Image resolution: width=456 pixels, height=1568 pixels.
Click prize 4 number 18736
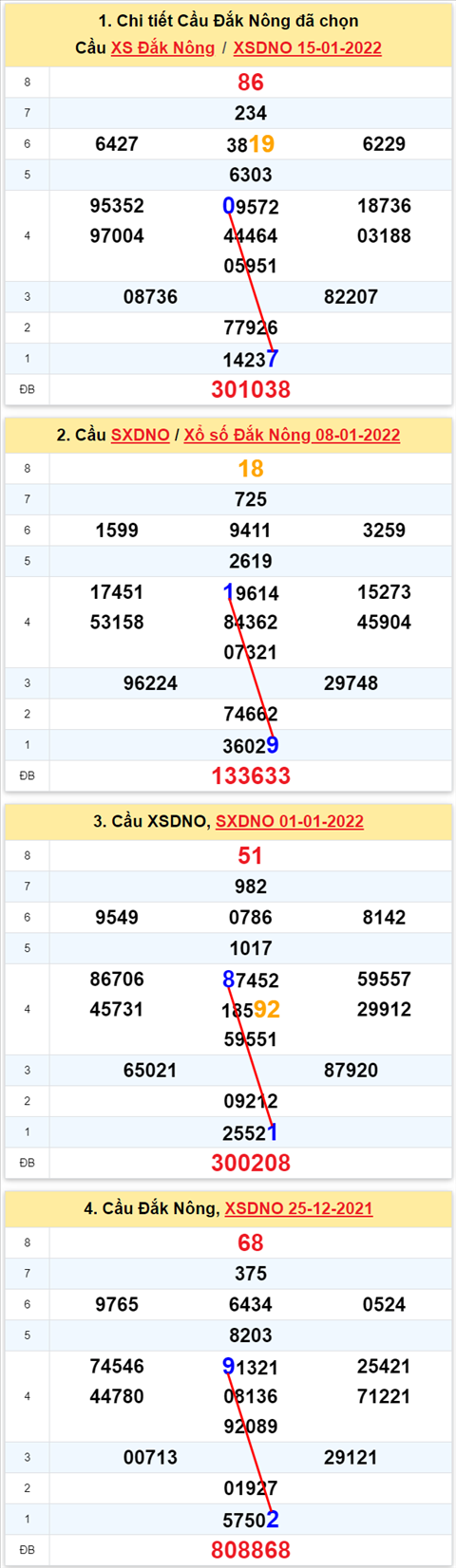tap(384, 206)
